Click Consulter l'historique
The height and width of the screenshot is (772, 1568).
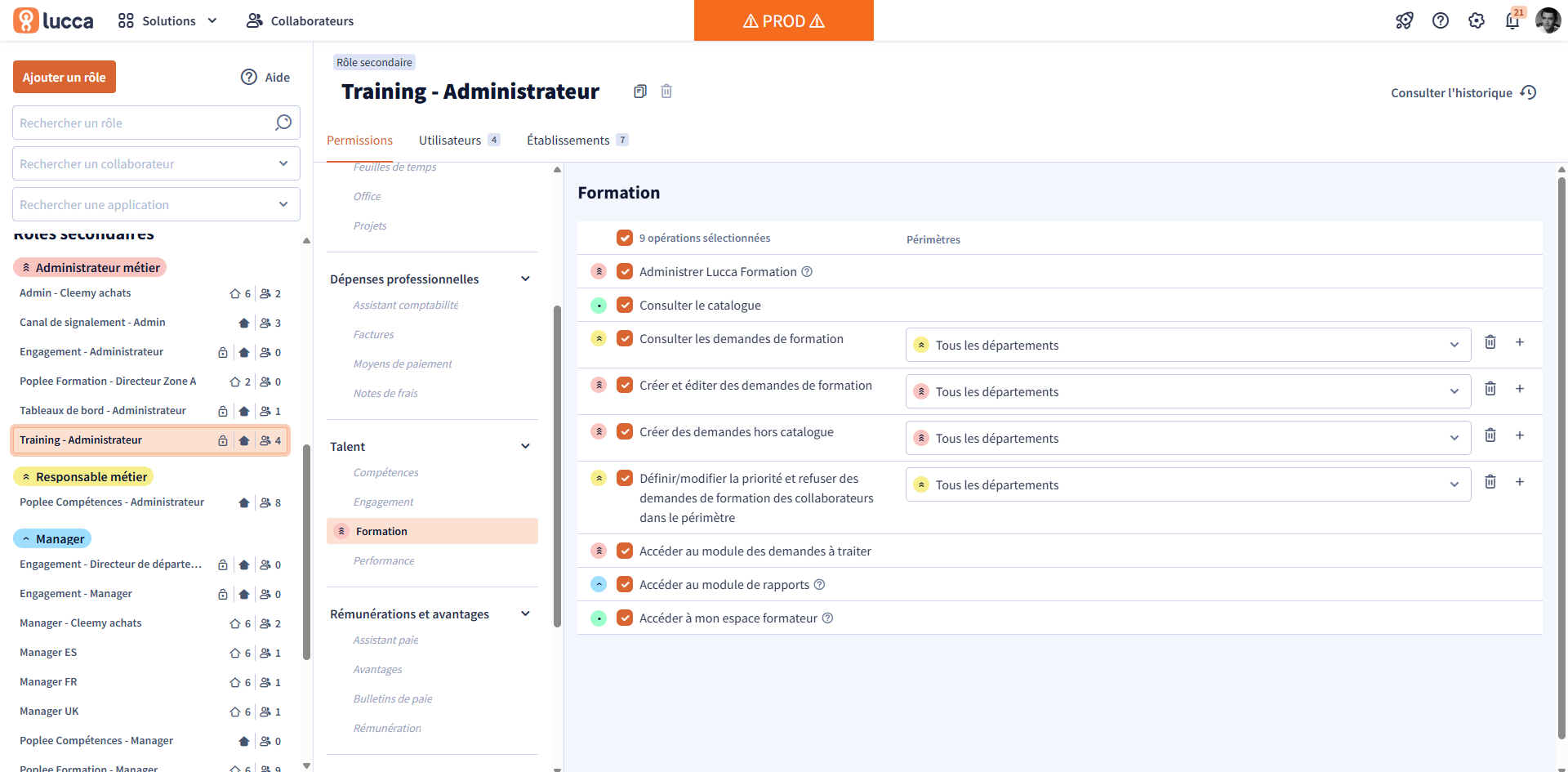click(1463, 92)
